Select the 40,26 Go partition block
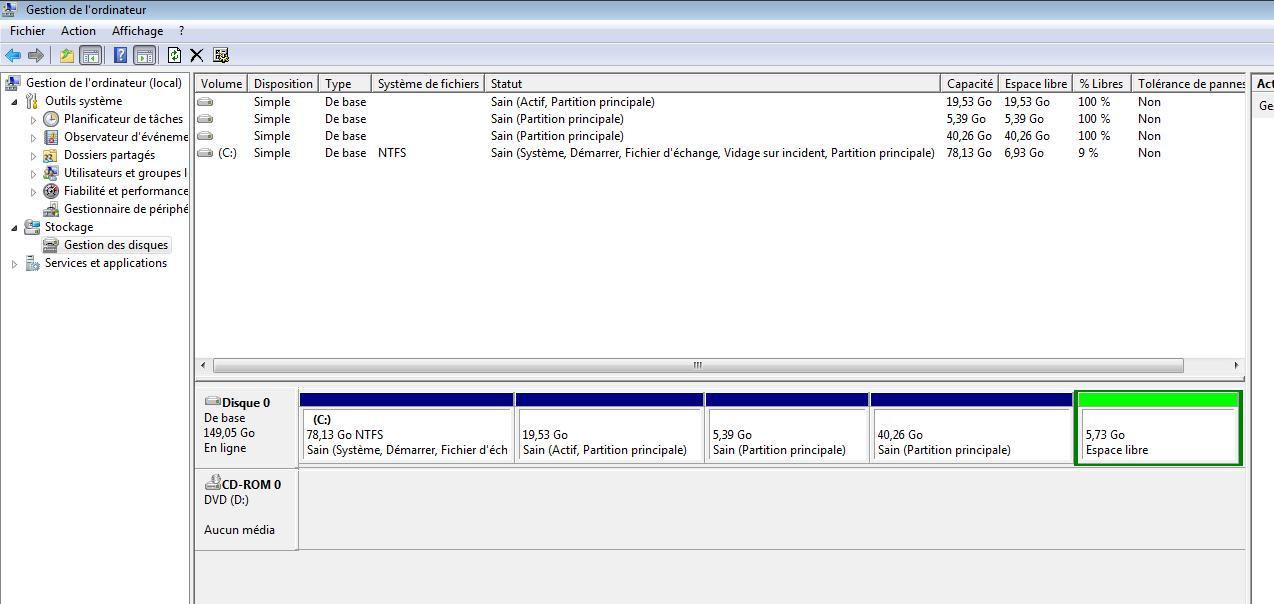1274x604 pixels. (971, 428)
